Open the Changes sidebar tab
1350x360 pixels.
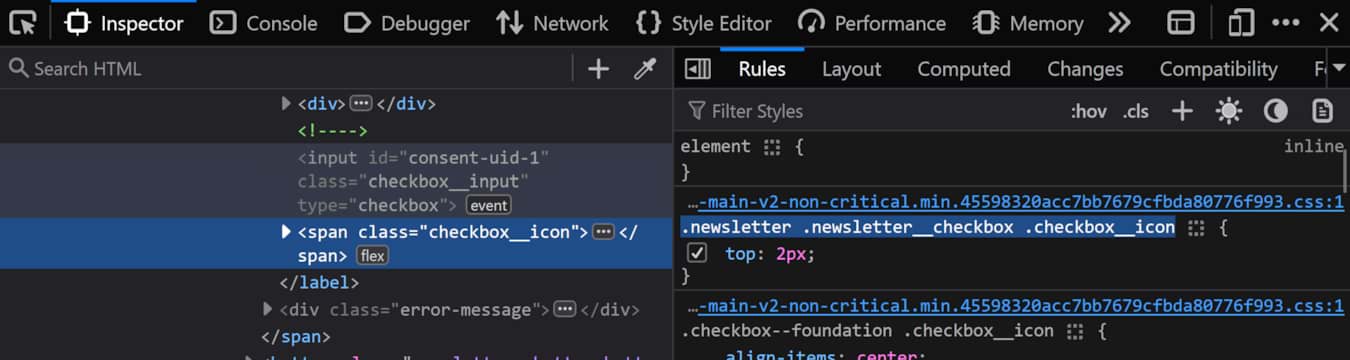[x=1085, y=69]
